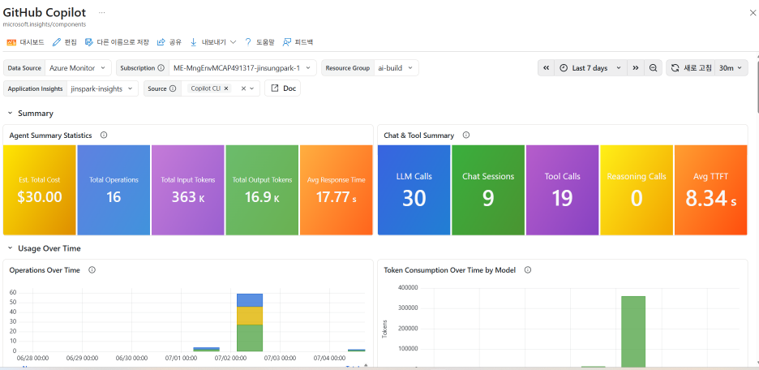Click Token Consumption Over Time info icon
This screenshot has width=759, height=370.
click(x=528, y=270)
